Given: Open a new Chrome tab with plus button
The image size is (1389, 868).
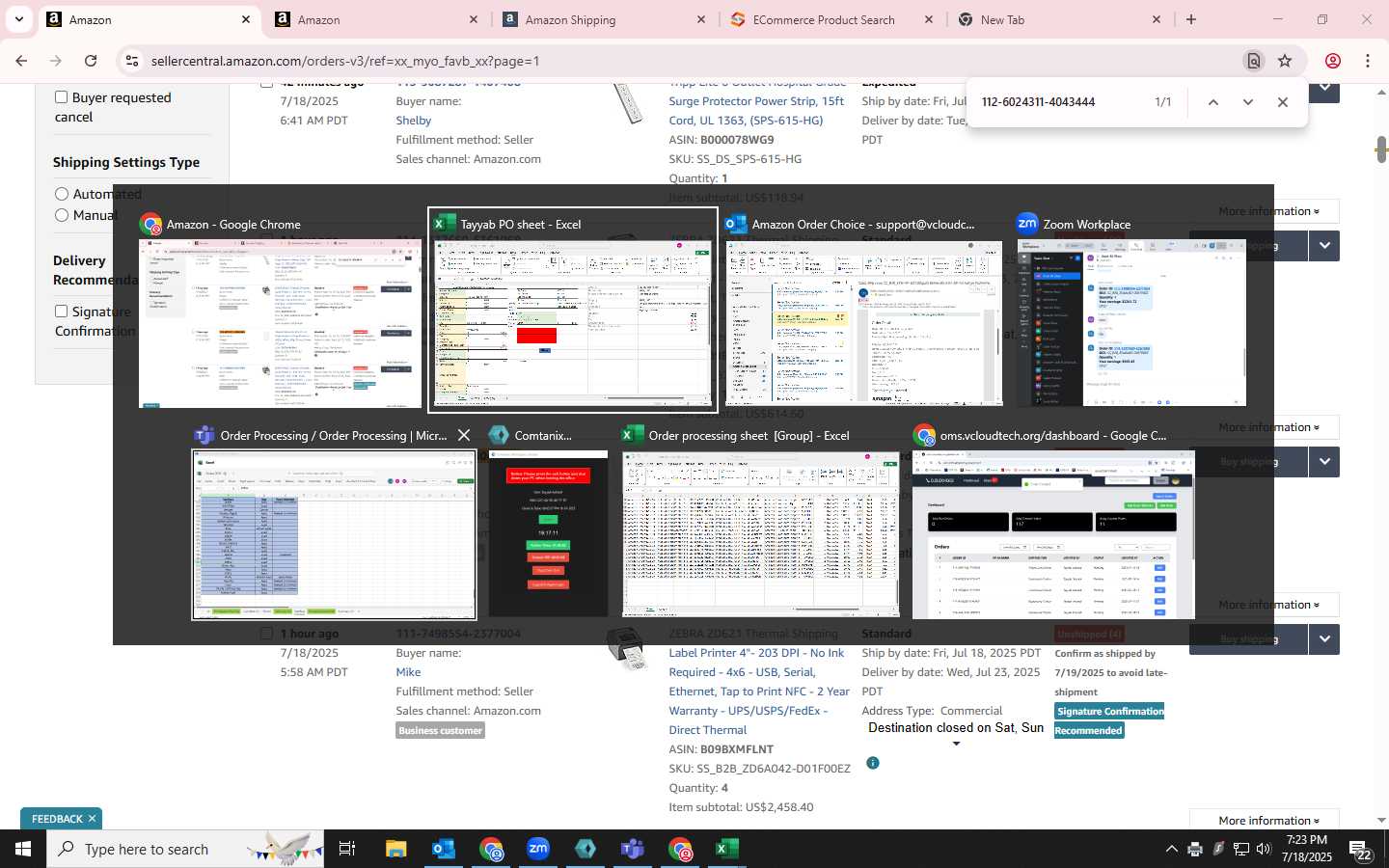Looking at the screenshot, I should [x=1191, y=19].
